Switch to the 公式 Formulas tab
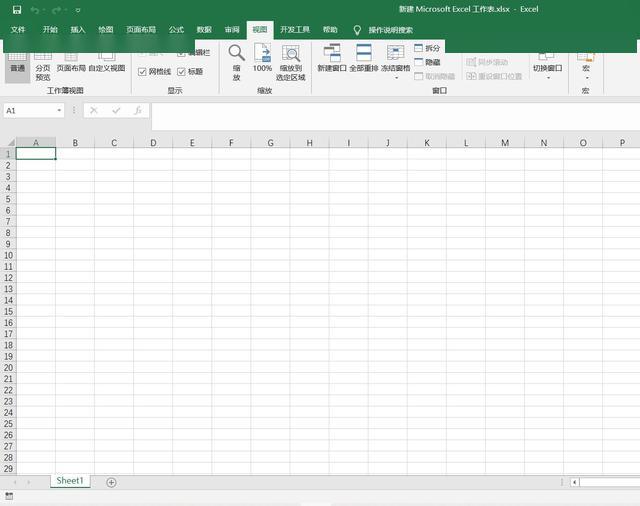The width and height of the screenshot is (640, 506). pos(176,30)
